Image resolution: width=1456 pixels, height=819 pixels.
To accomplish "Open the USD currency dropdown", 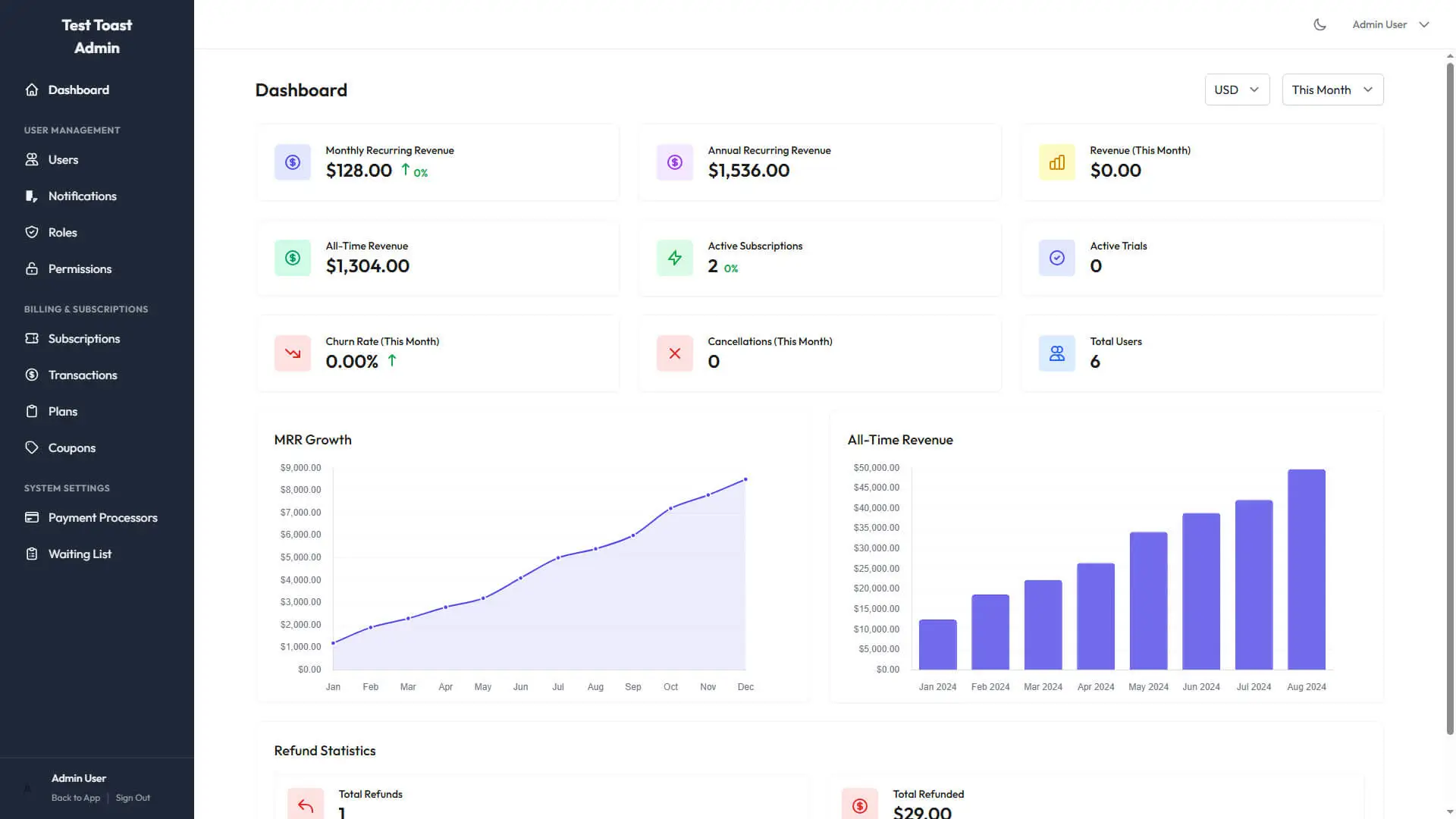I will click(x=1237, y=89).
